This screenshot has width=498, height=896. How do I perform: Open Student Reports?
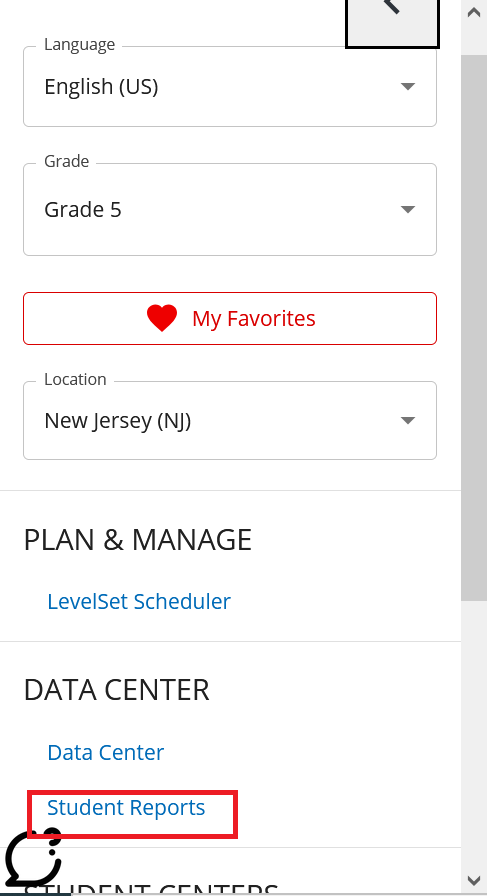126,807
